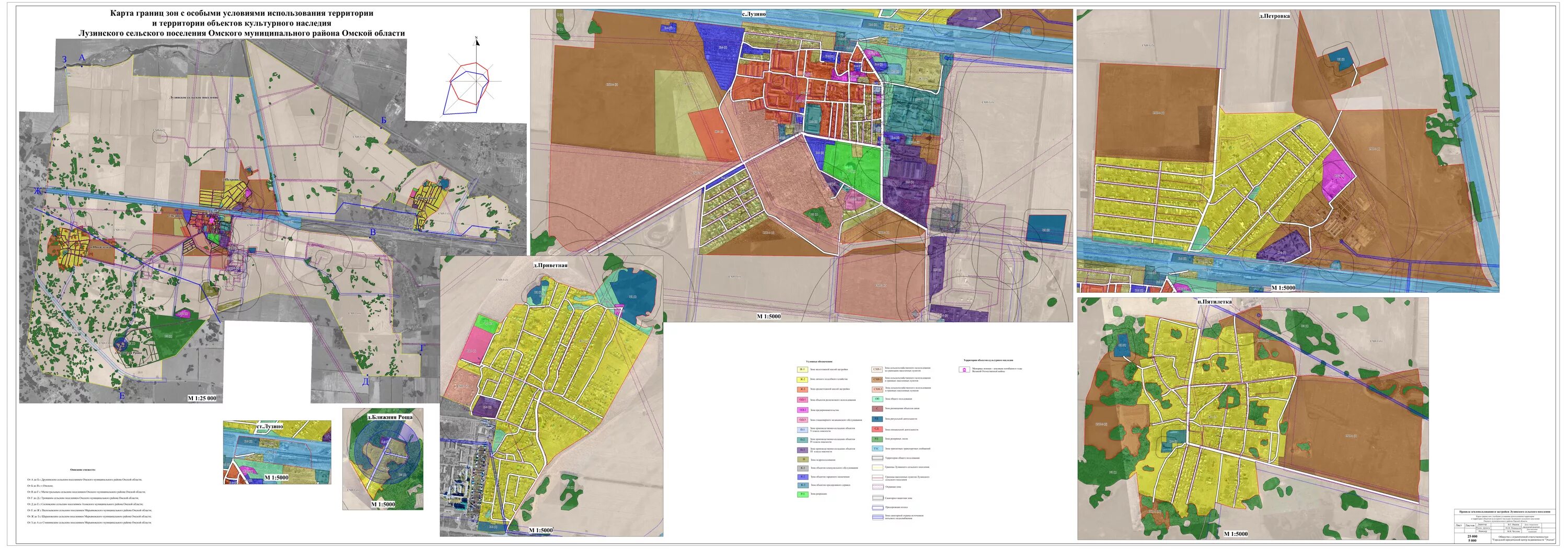The height and width of the screenshot is (549, 1568).
Task: Click the 'д.Приветная' inset map title
Action: (550, 266)
